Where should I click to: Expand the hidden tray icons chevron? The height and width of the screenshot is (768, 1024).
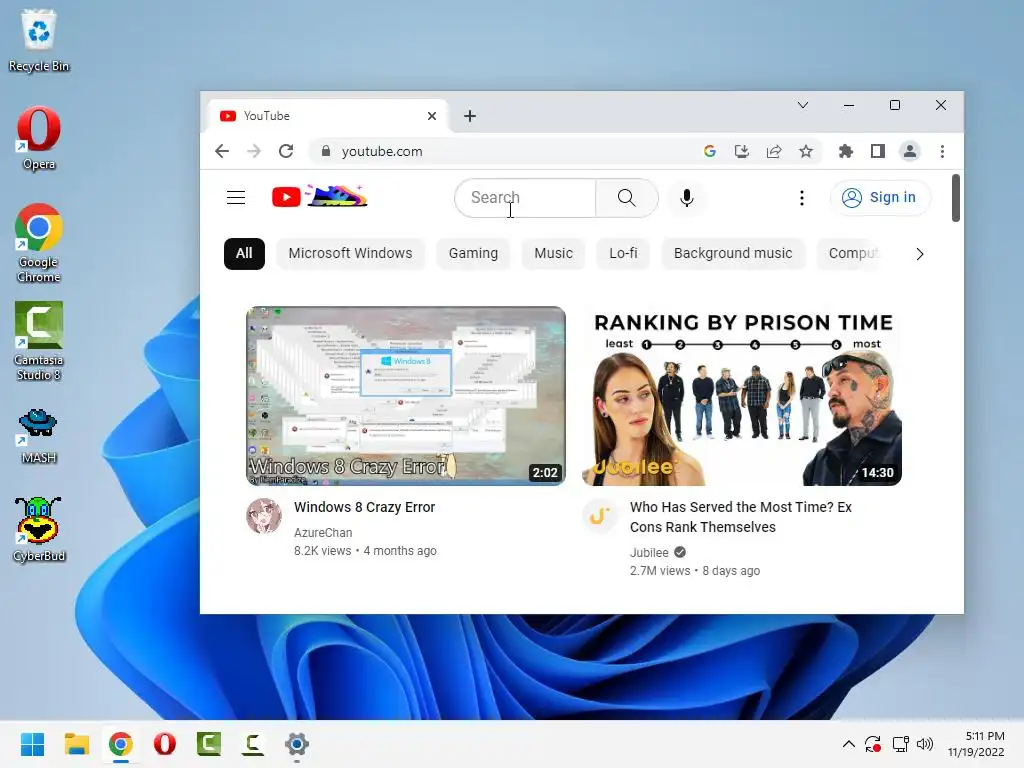click(x=848, y=744)
